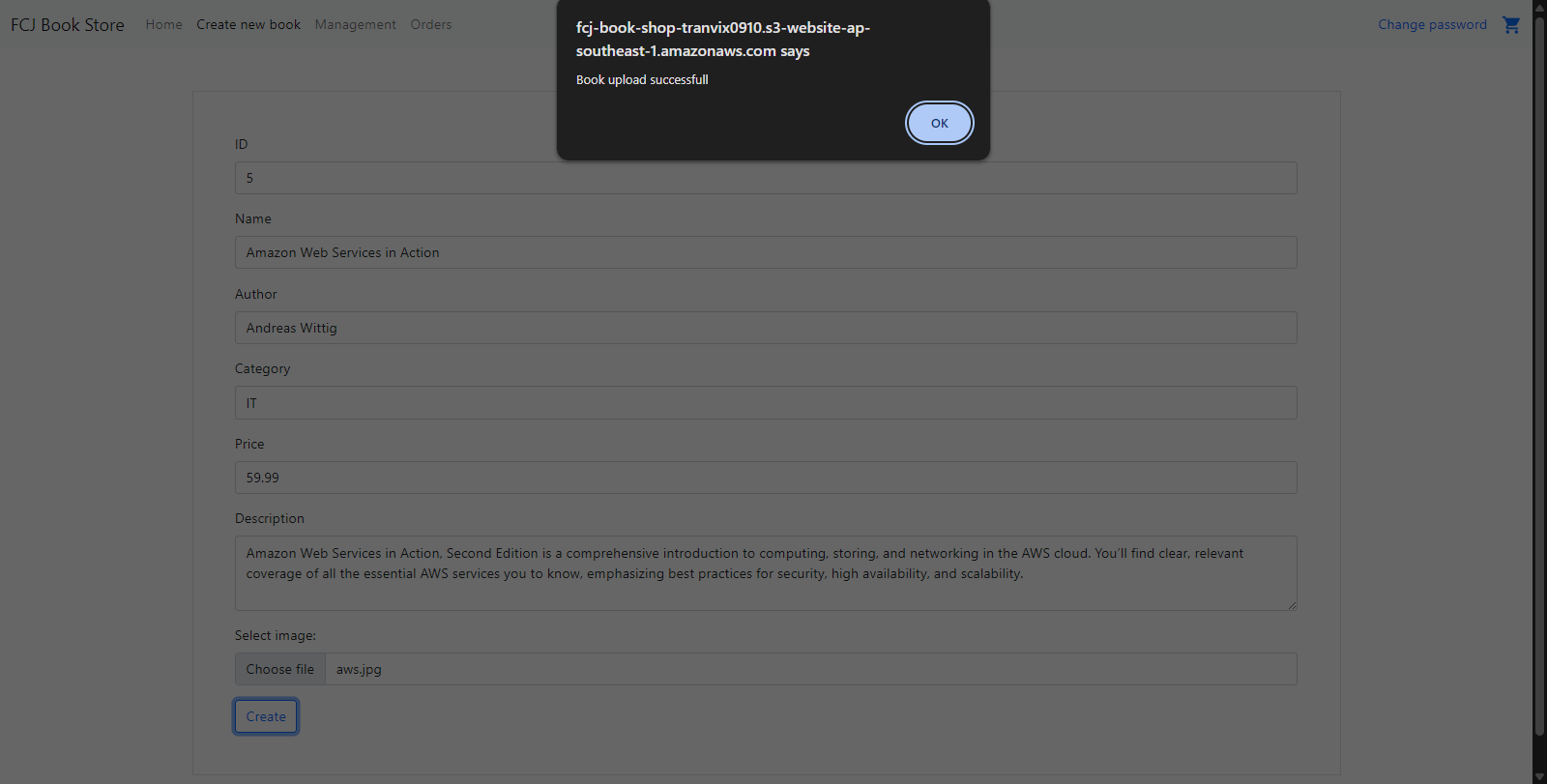
Task: Click the Description label
Action: click(x=270, y=518)
